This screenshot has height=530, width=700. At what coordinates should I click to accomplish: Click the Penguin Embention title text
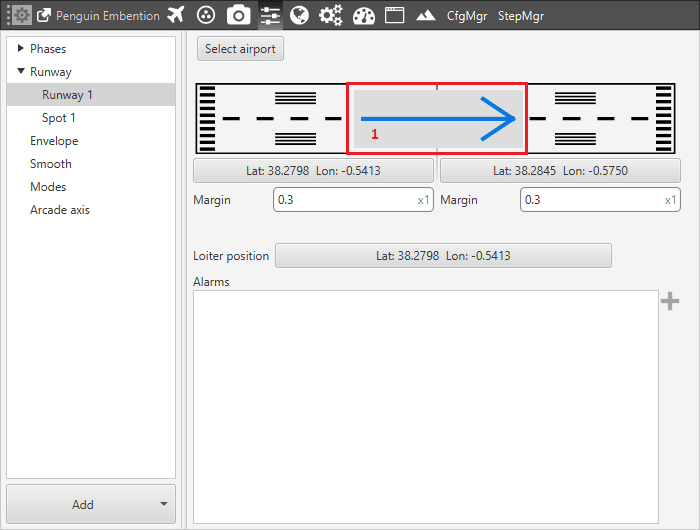pos(108,16)
